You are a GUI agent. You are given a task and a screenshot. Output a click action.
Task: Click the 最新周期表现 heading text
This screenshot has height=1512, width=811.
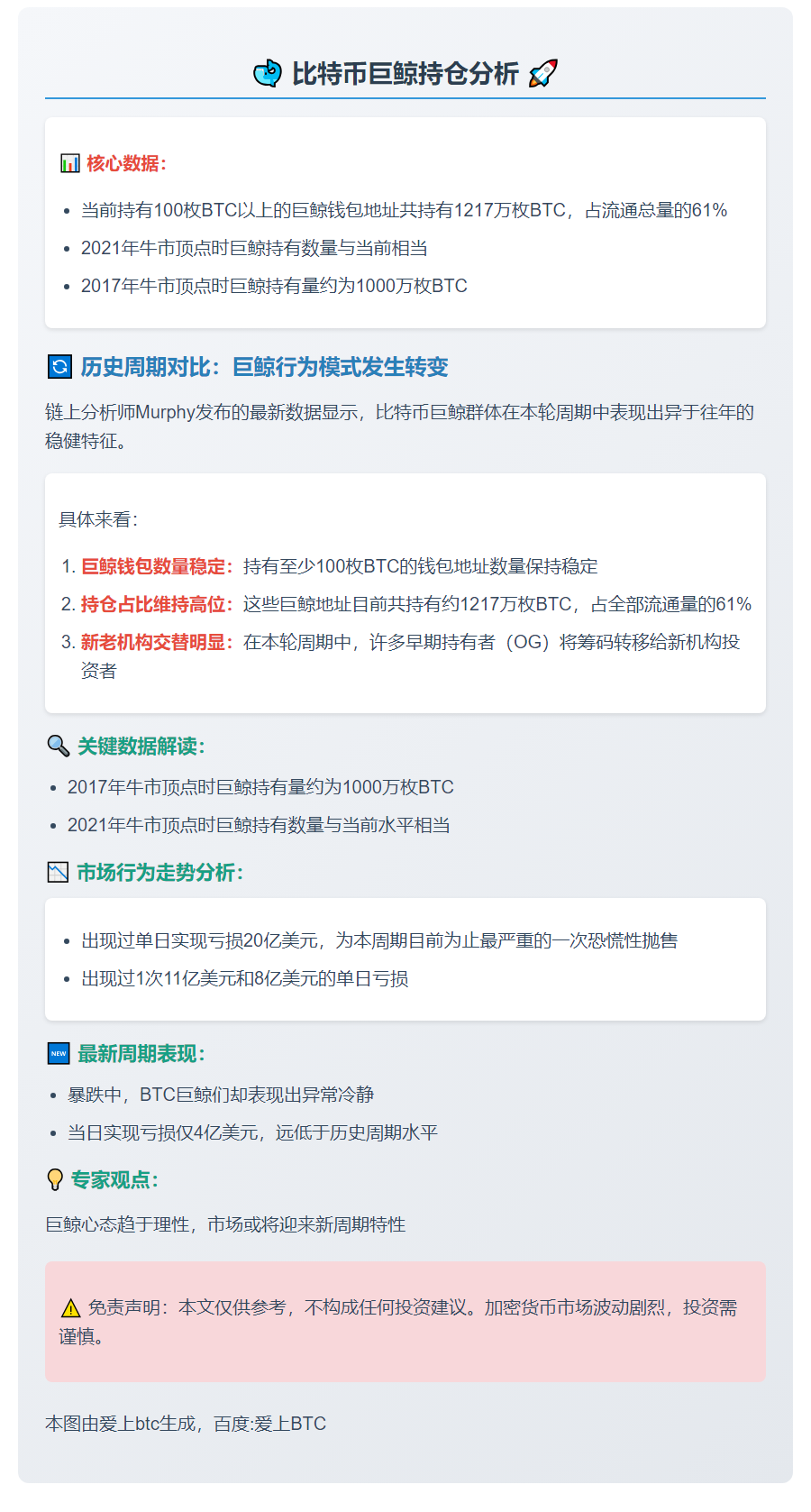click(x=141, y=1053)
